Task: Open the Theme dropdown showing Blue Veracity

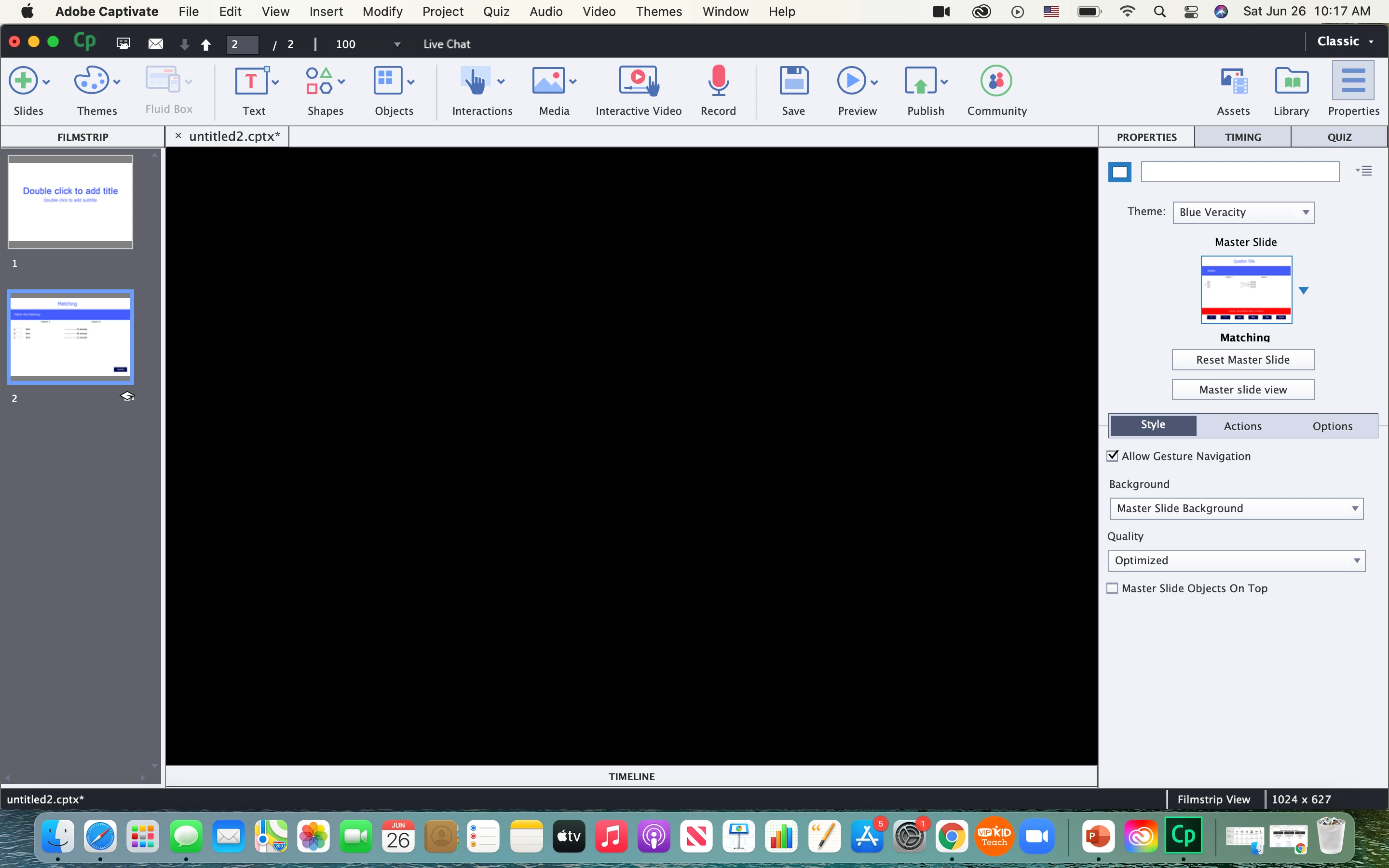Action: pyautogui.click(x=1243, y=212)
